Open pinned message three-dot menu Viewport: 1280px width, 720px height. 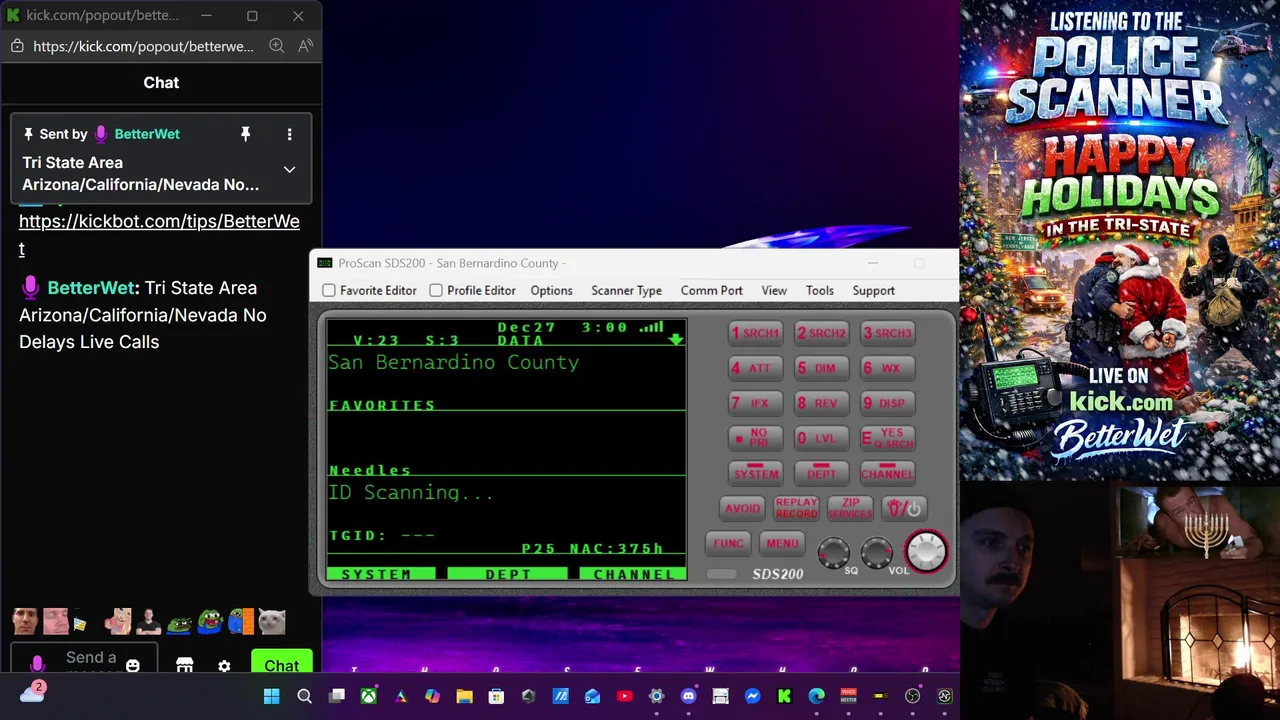click(289, 134)
